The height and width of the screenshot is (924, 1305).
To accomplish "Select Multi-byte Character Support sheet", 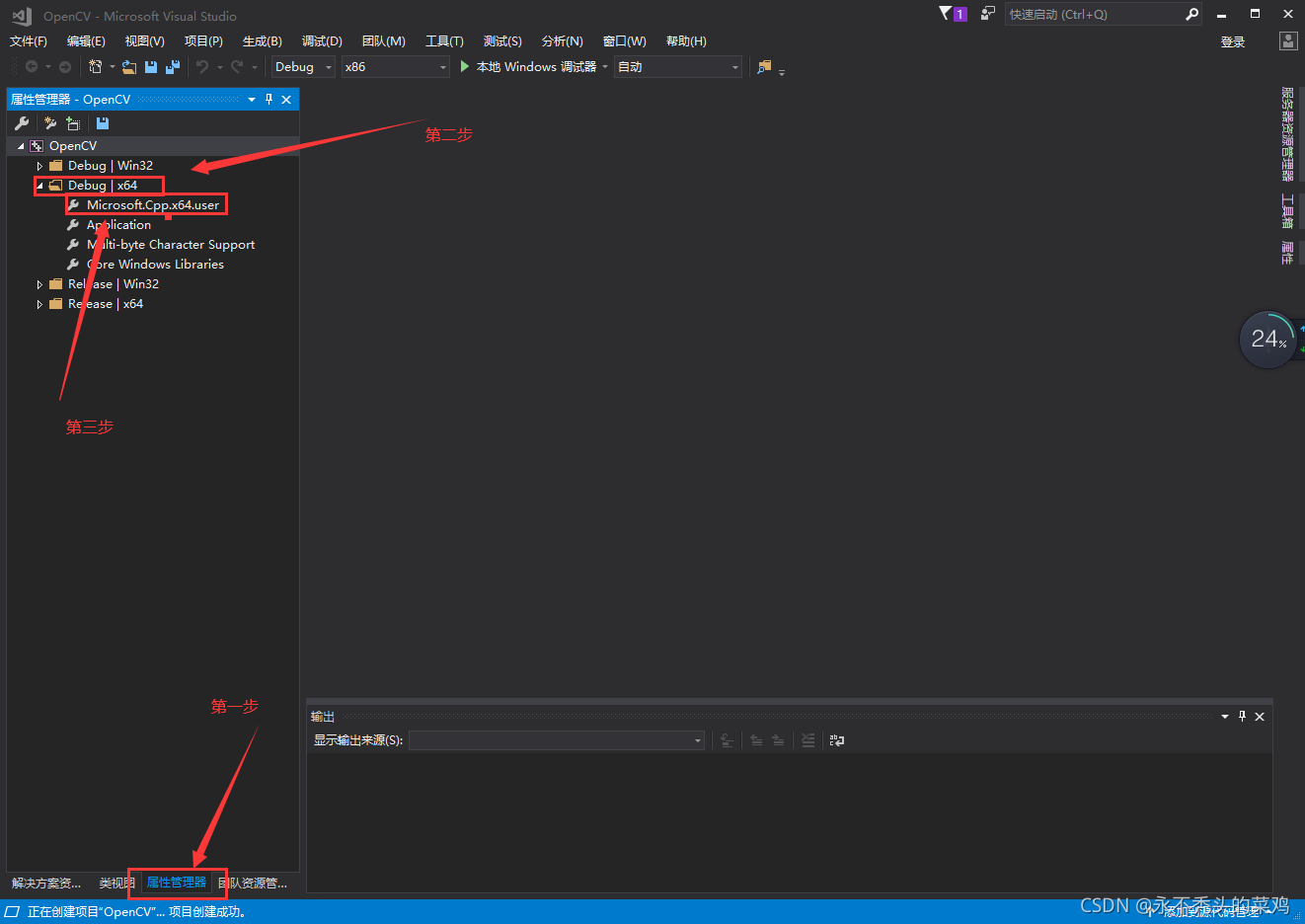I will [171, 245].
